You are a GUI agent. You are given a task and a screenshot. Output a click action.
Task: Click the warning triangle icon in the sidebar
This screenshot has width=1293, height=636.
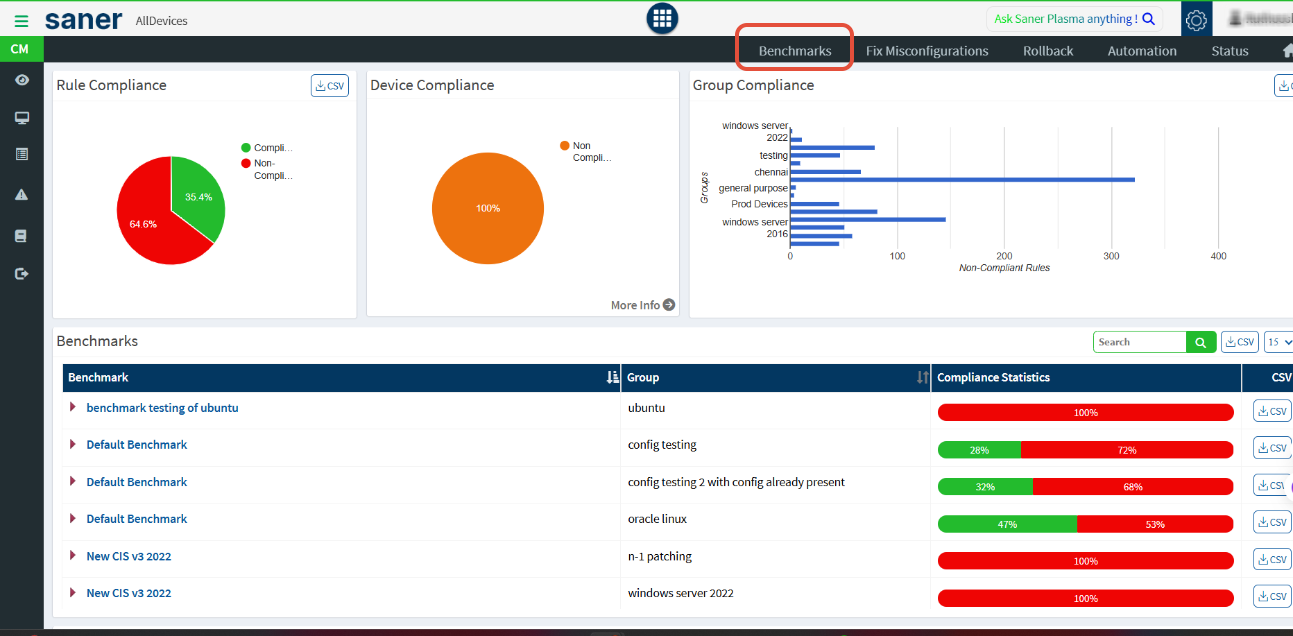pyautogui.click(x=21, y=195)
